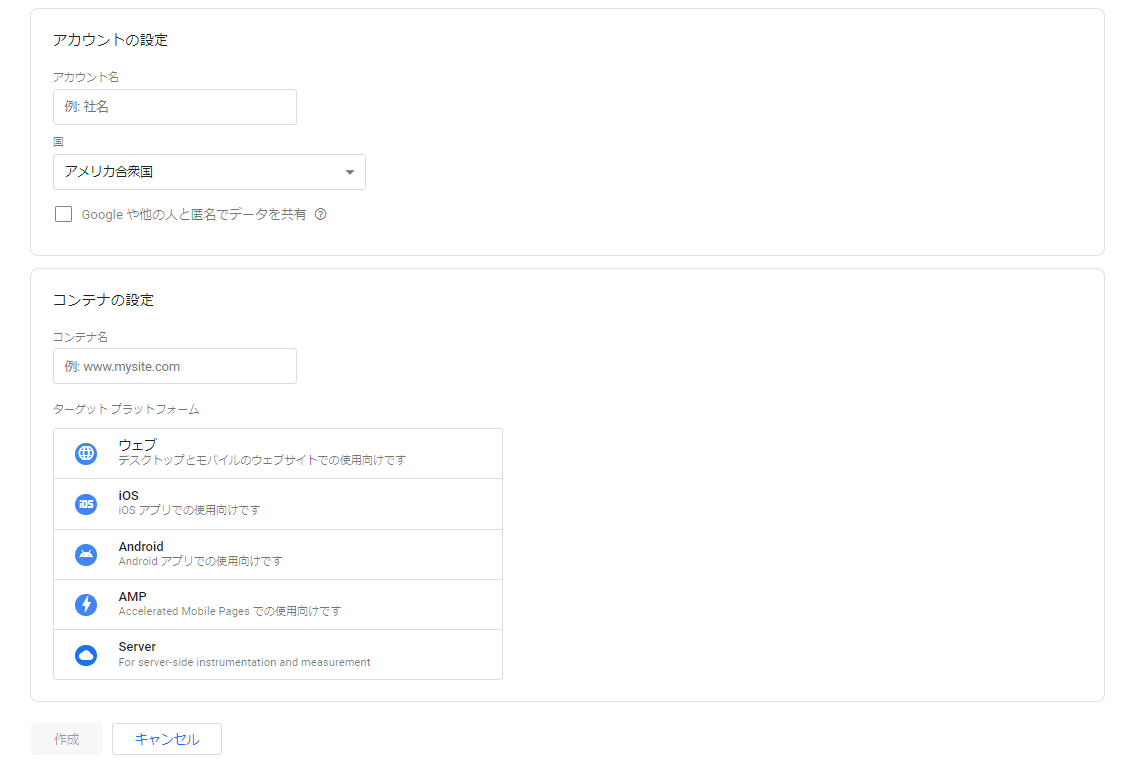Screen dimensions: 1121x766
Task: Enable the anonymous data sharing checkbox
Action: [x=64, y=214]
